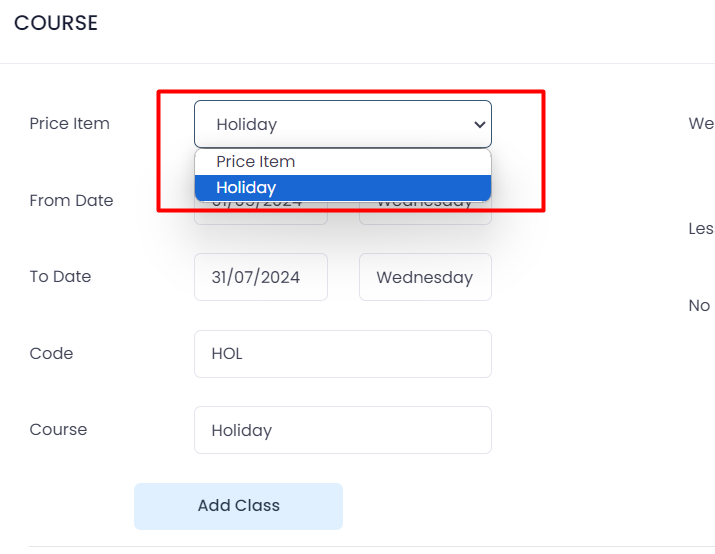Click the To Date Wednesday weekday field

point(425,277)
